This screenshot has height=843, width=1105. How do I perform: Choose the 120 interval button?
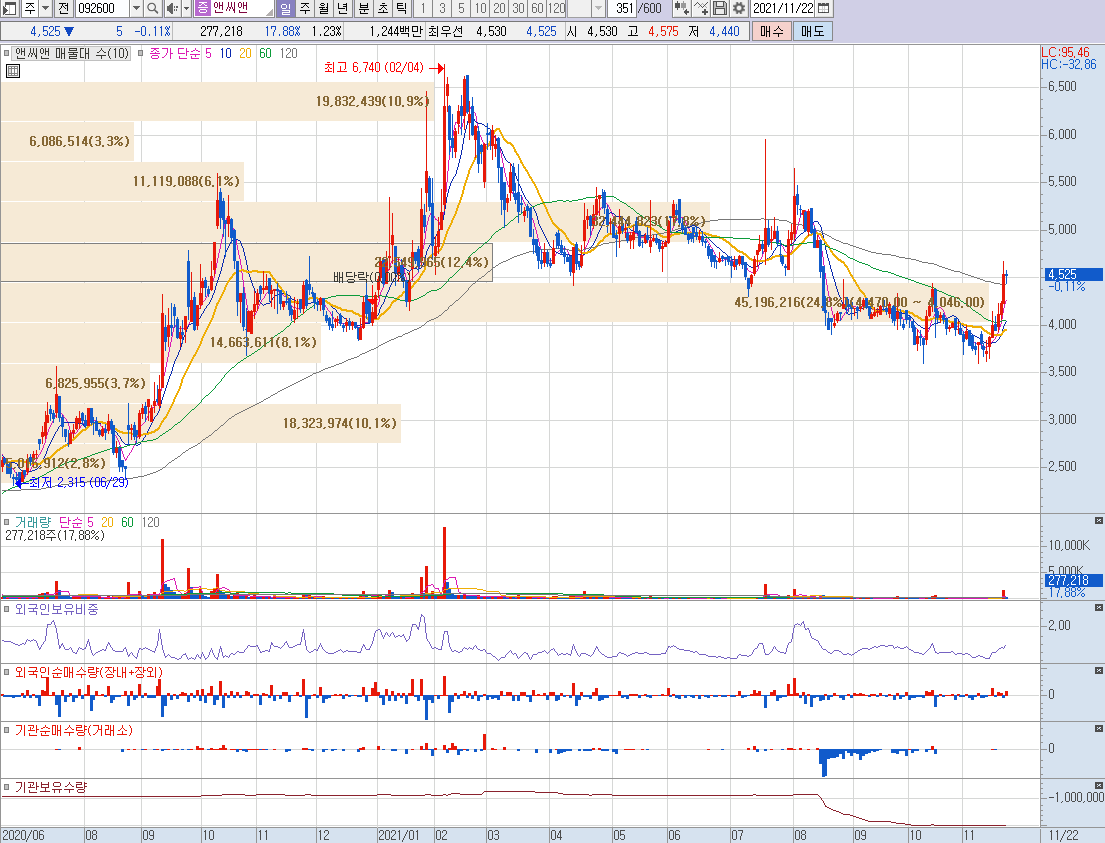click(556, 8)
